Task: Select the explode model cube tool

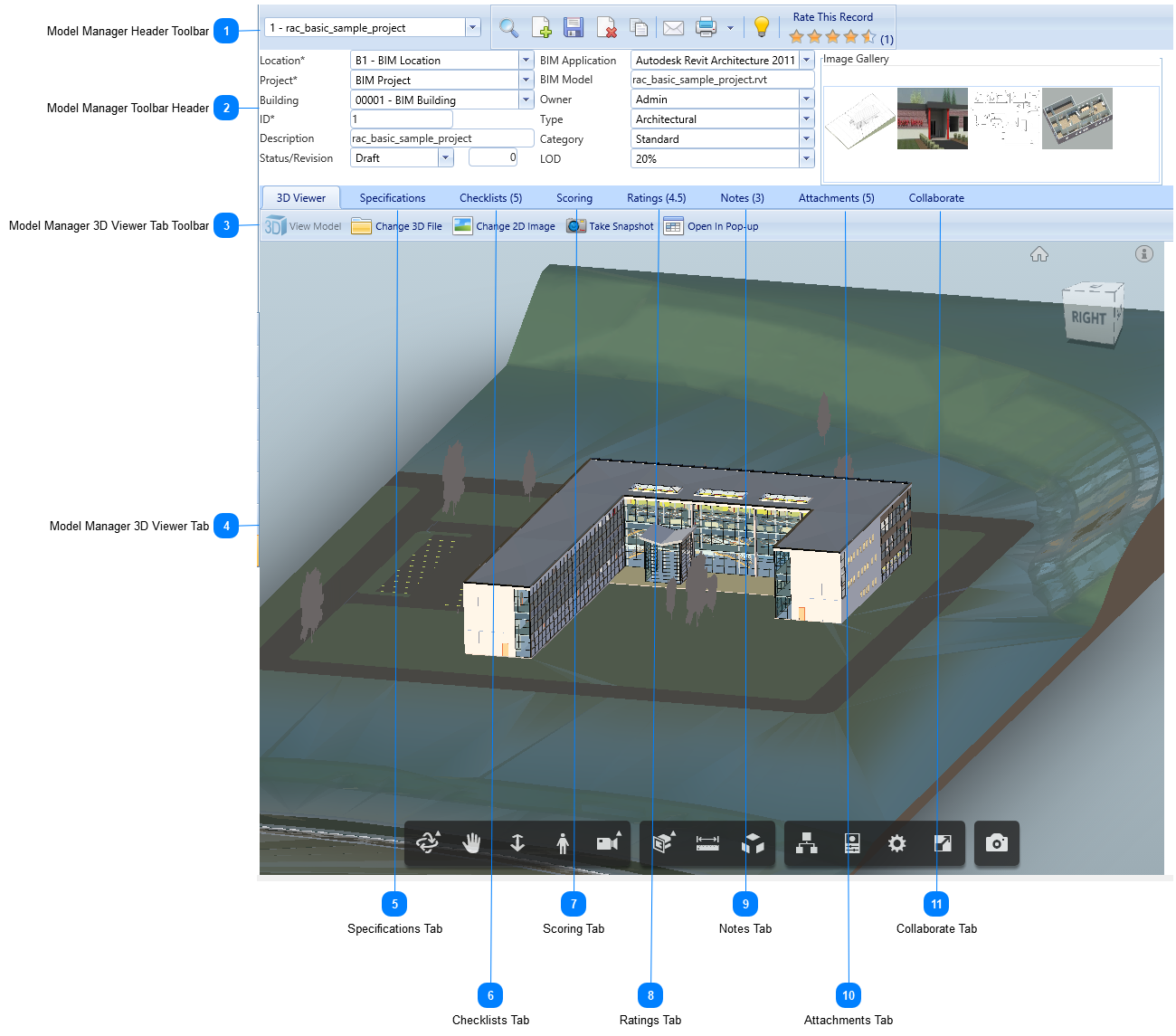Action: pos(753,843)
